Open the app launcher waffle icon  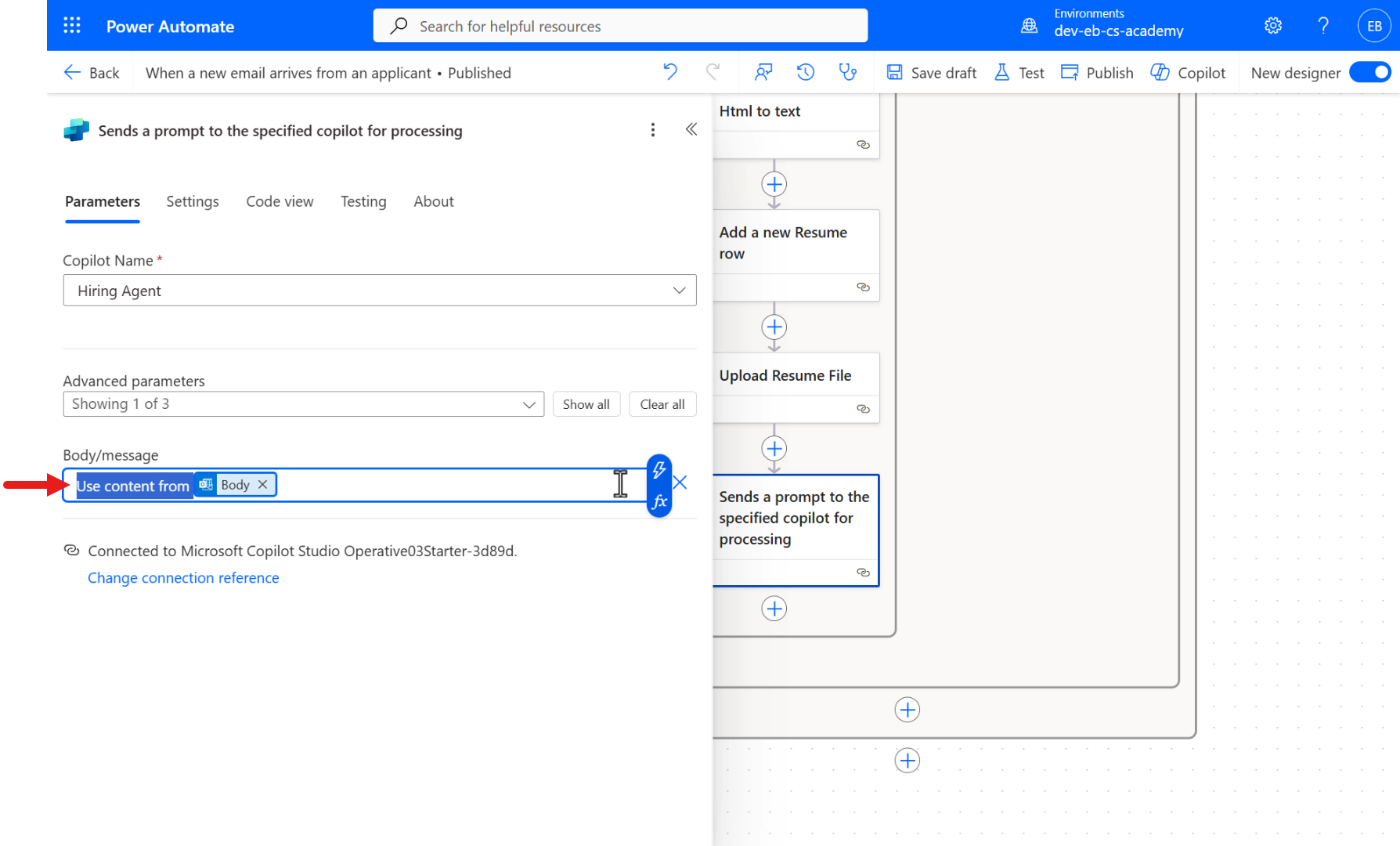click(x=72, y=26)
